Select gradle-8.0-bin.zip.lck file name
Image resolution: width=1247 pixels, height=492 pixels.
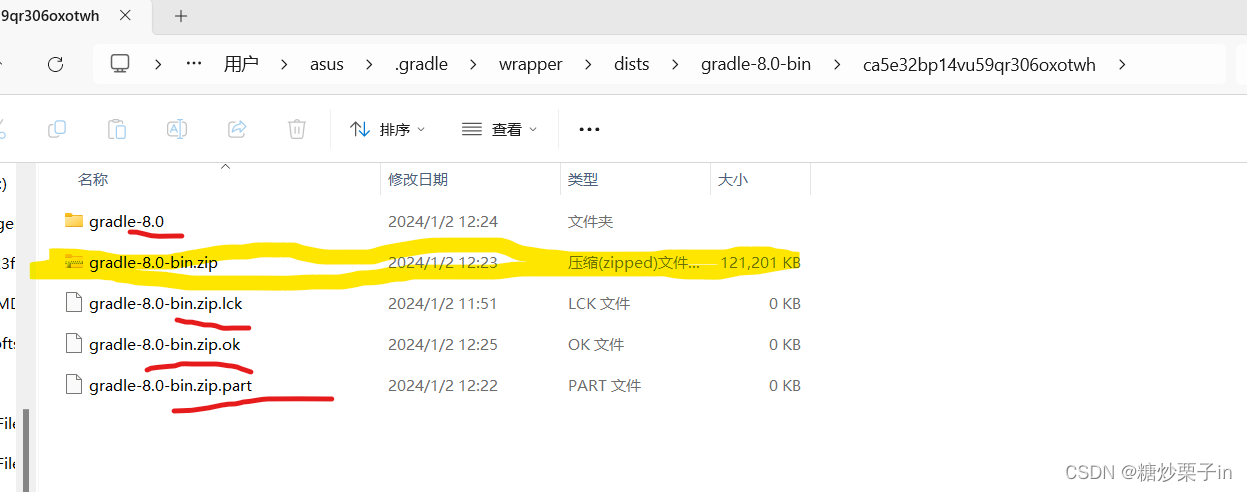(x=165, y=303)
